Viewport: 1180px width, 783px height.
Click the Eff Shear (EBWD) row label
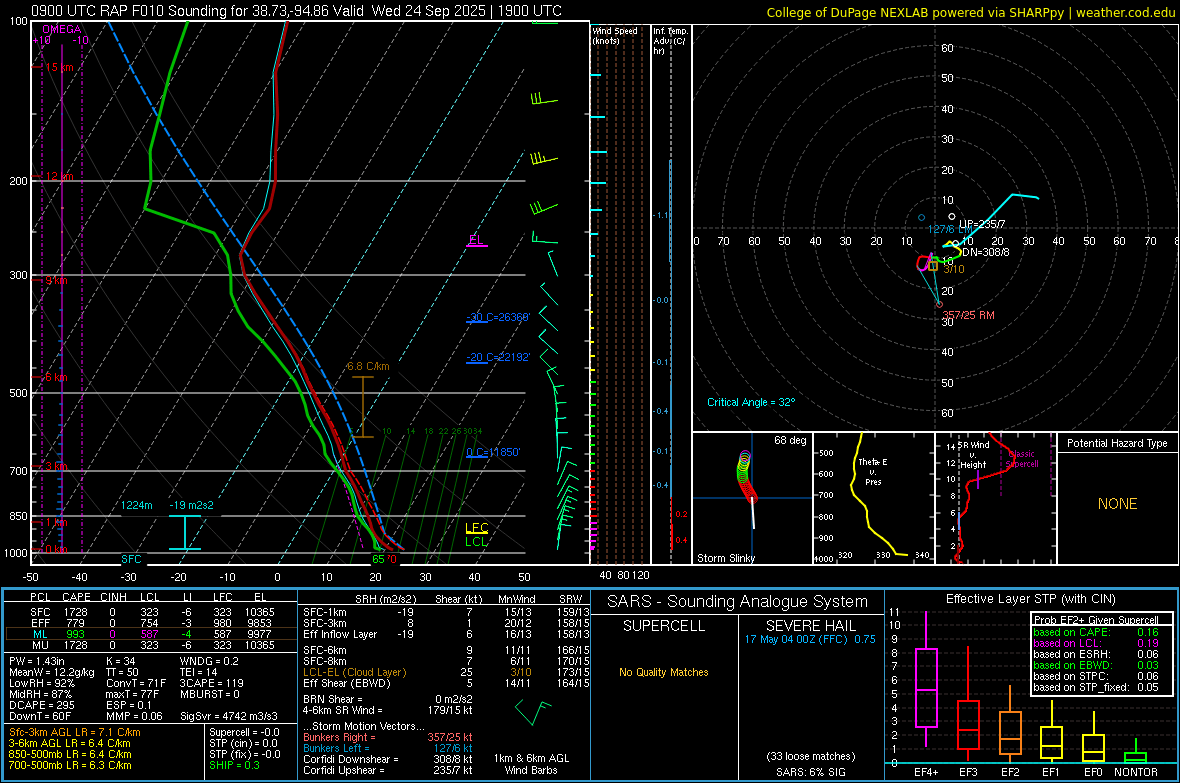pyautogui.click(x=347, y=684)
